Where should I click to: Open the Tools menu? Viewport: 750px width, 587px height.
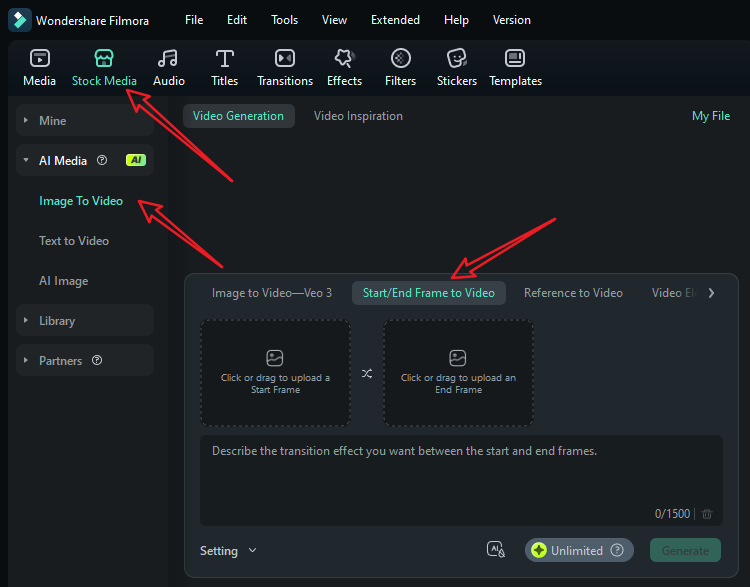284,20
